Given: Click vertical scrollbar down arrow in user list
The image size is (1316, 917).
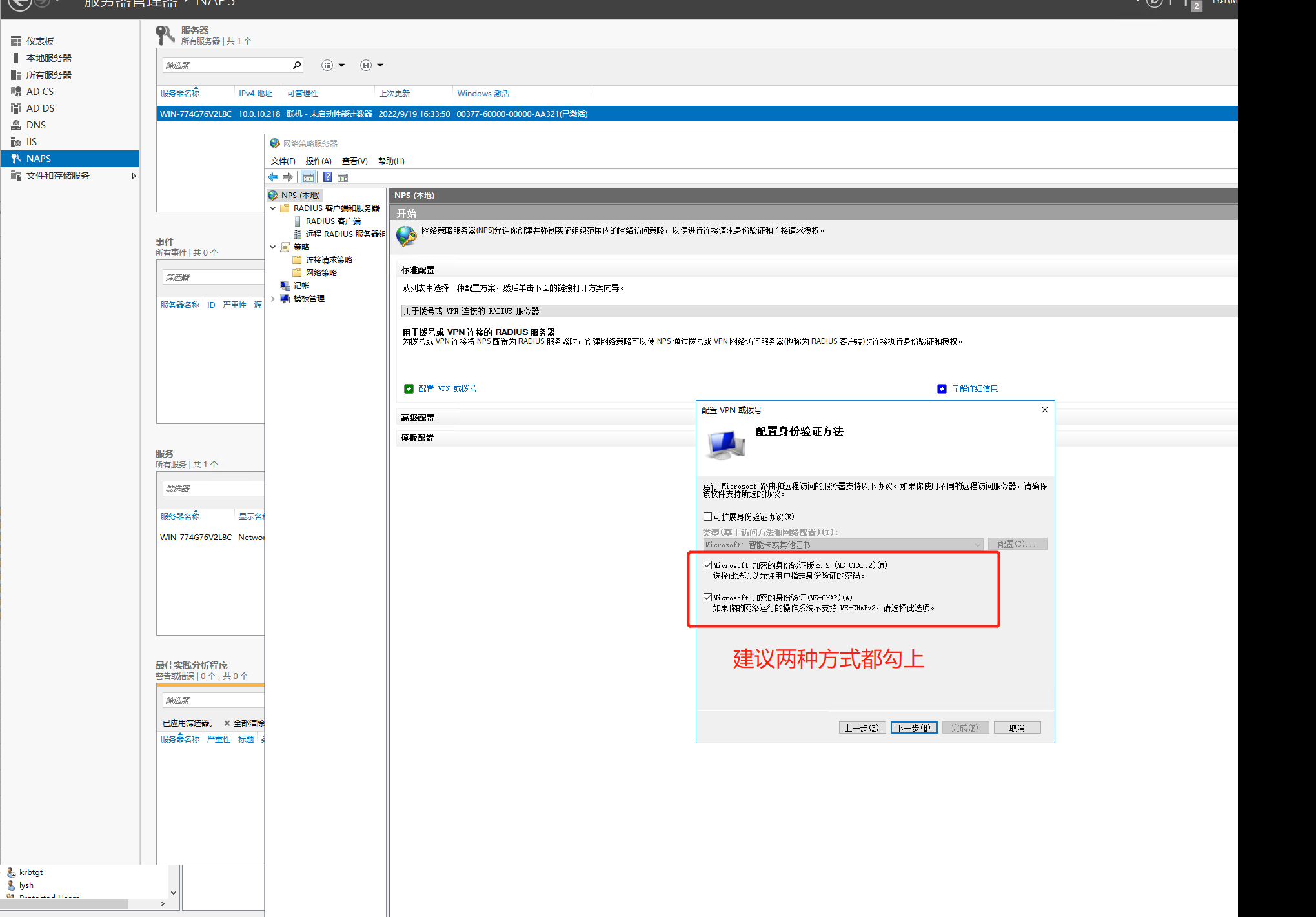Looking at the screenshot, I should 173,893.
